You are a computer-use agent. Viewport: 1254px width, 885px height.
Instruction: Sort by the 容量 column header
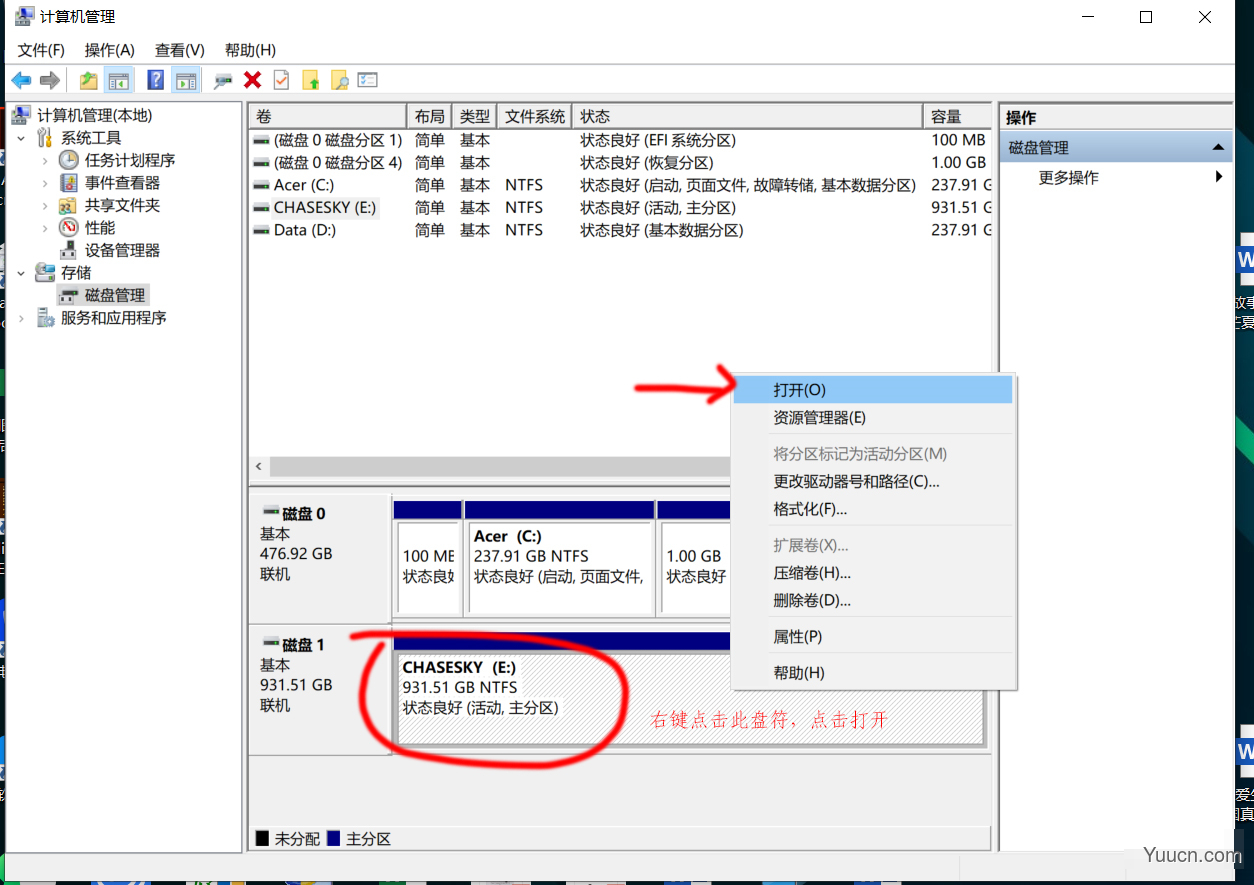point(958,116)
